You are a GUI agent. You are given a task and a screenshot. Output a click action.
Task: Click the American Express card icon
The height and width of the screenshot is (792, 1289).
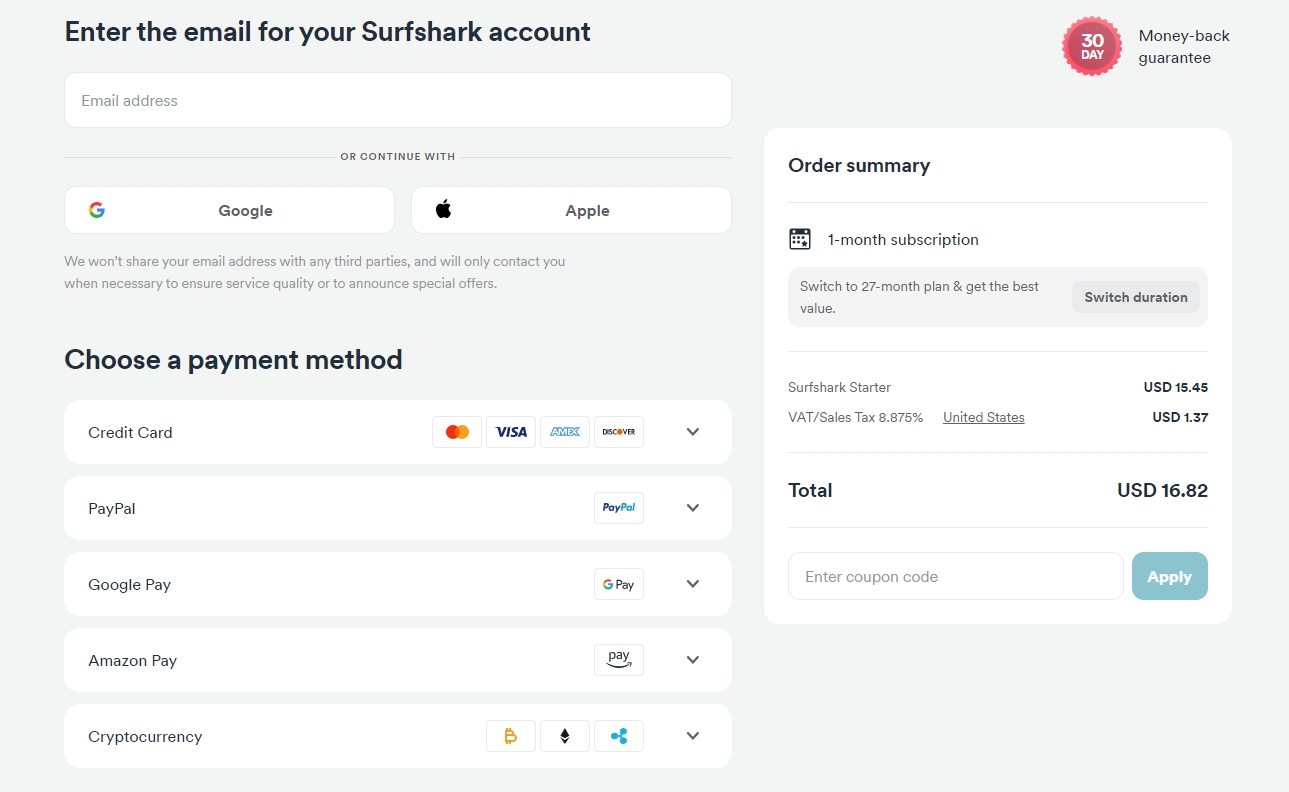pos(565,432)
